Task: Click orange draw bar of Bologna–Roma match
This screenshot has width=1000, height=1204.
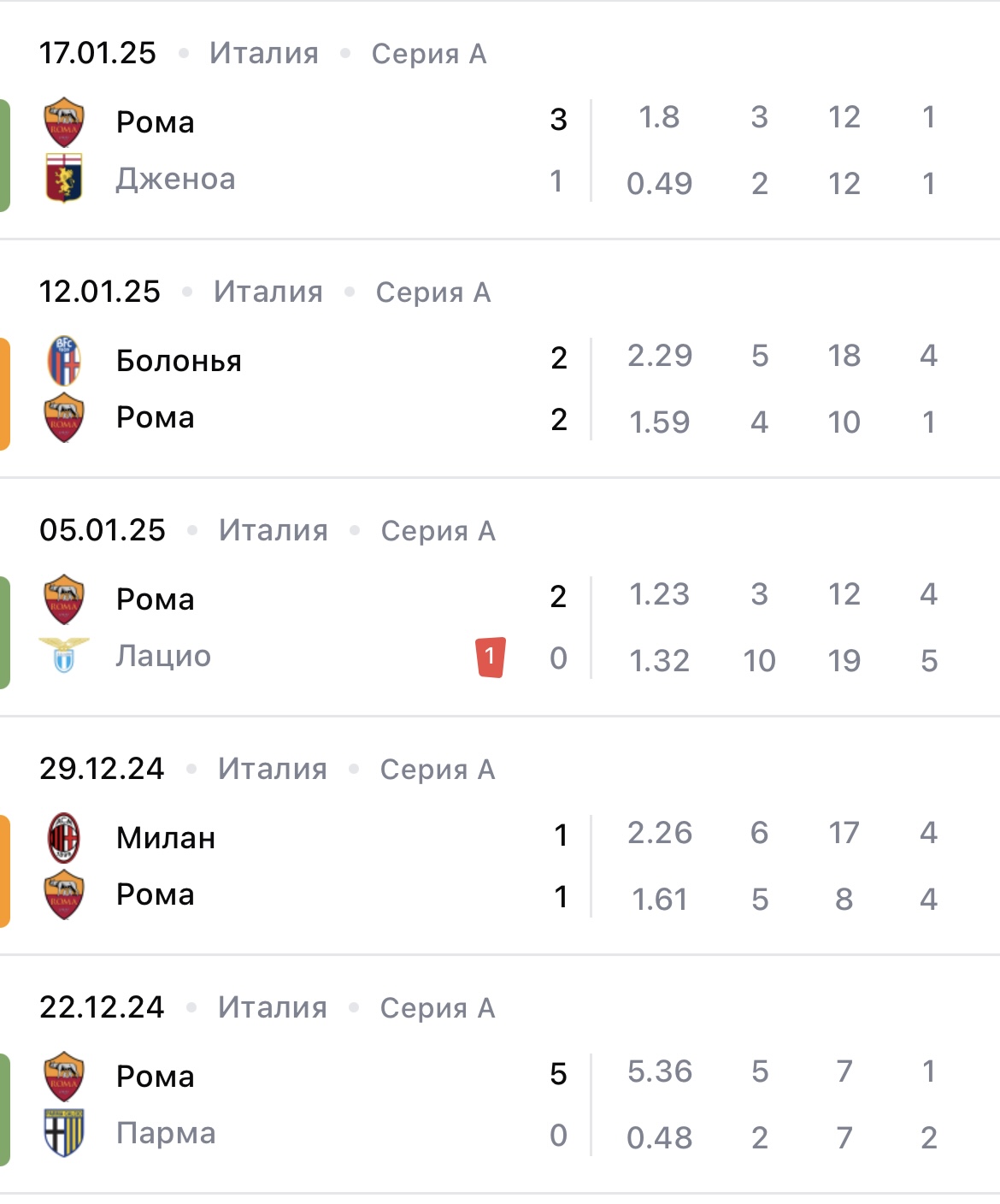Action: tap(5, 393)
